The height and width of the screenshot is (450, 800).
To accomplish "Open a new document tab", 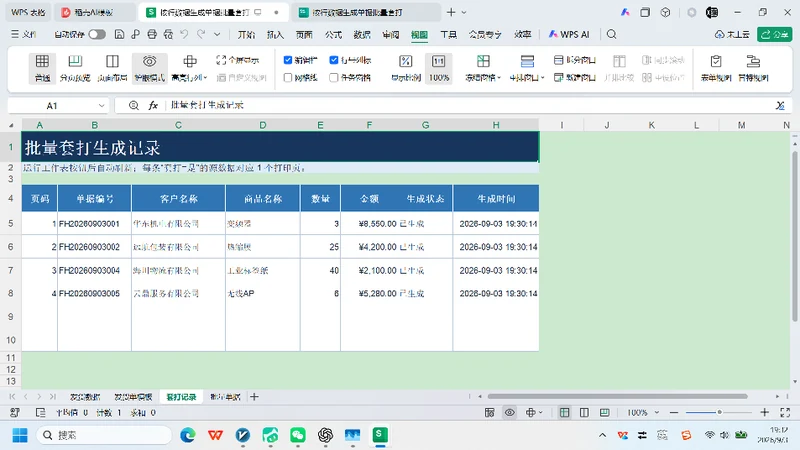I will (451, 12).
